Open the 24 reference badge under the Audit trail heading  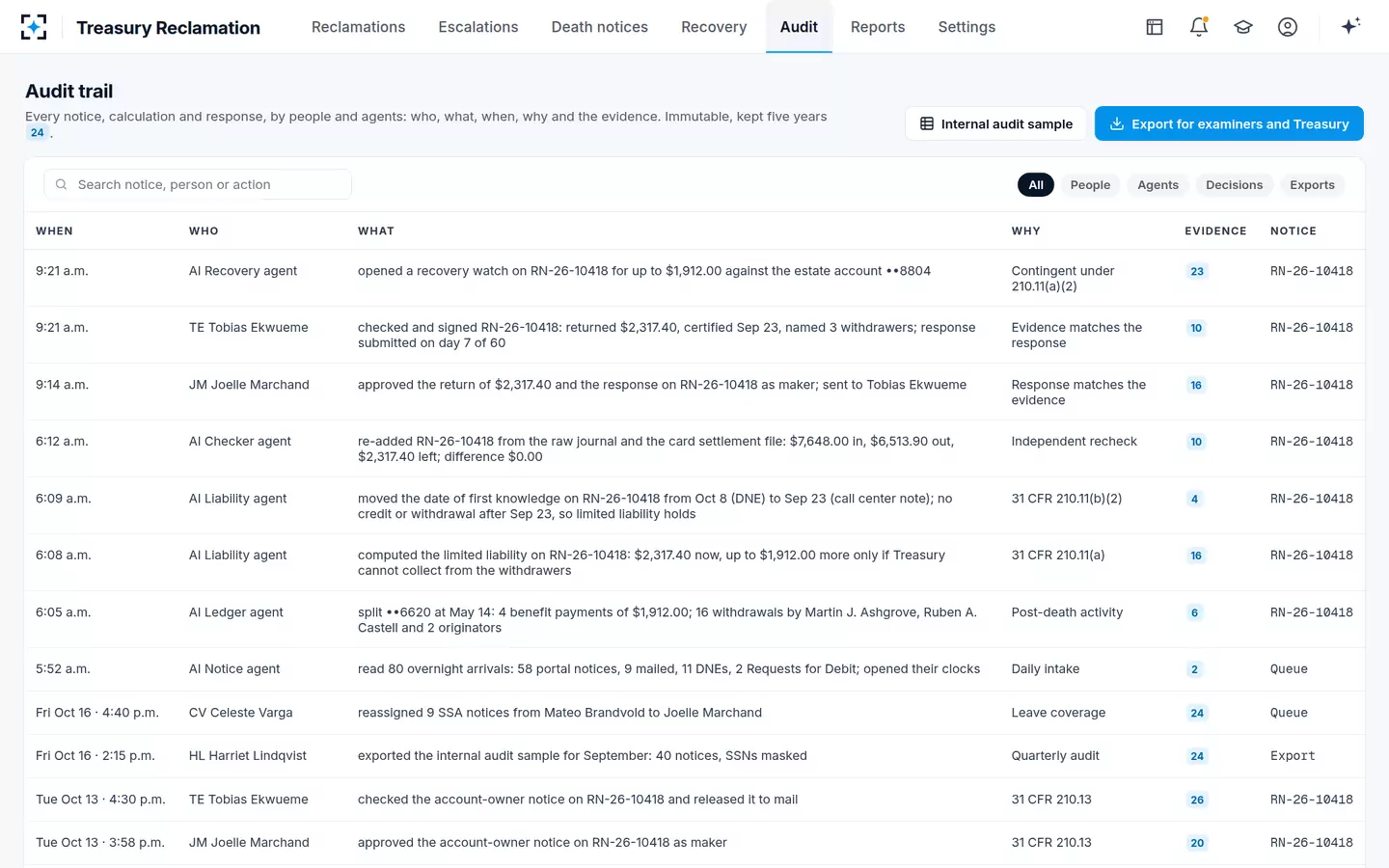pos(38,133)
